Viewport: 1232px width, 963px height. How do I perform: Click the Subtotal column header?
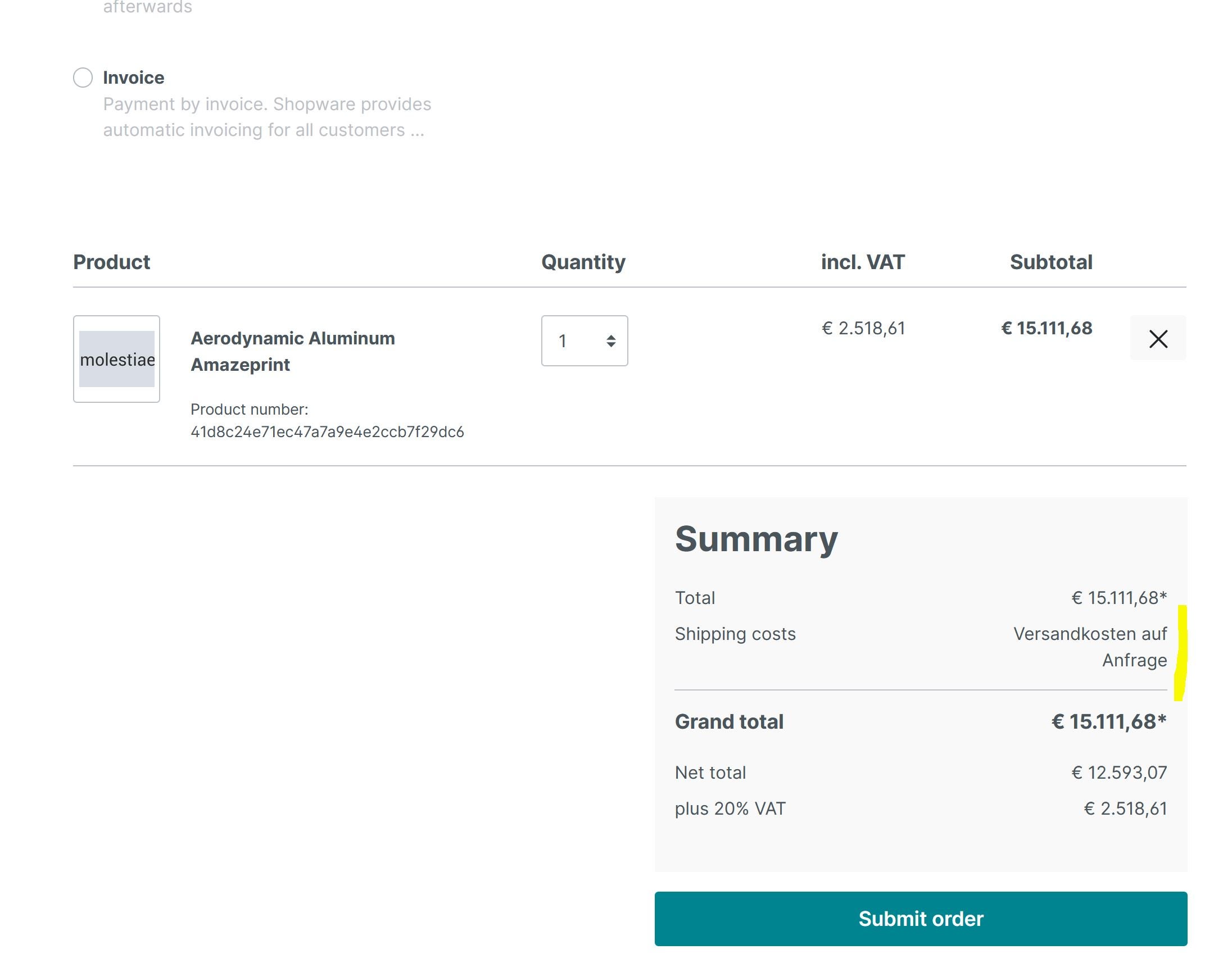(x=1051, y=262)
